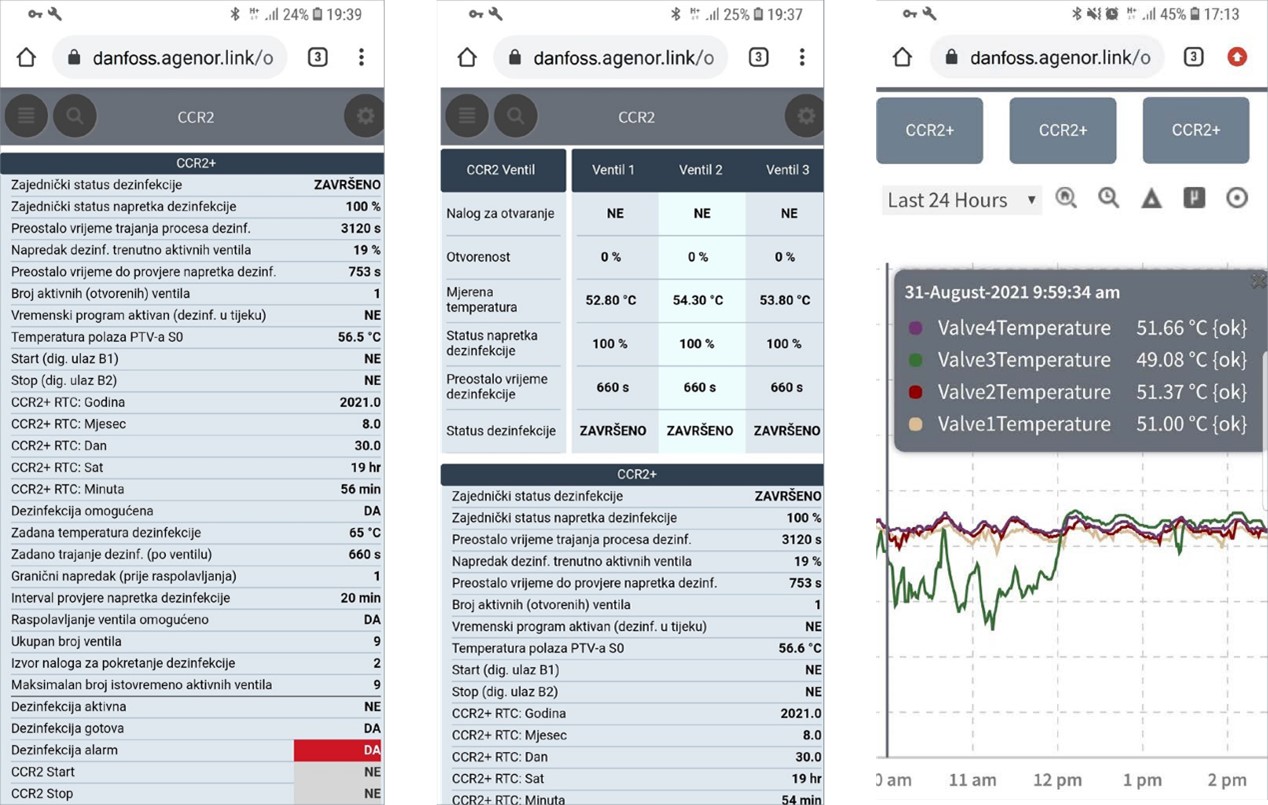
Task: Tap lock icon in right browser address bar
Action: click(x=951, y=57)
